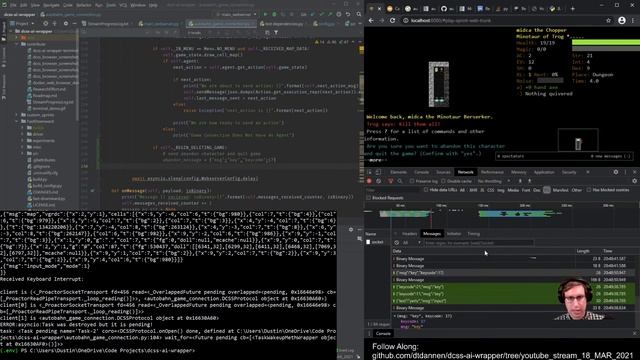Enable the Disable cache checkbox
This screenshot has width=640, height=360.
tap(443, 181)
